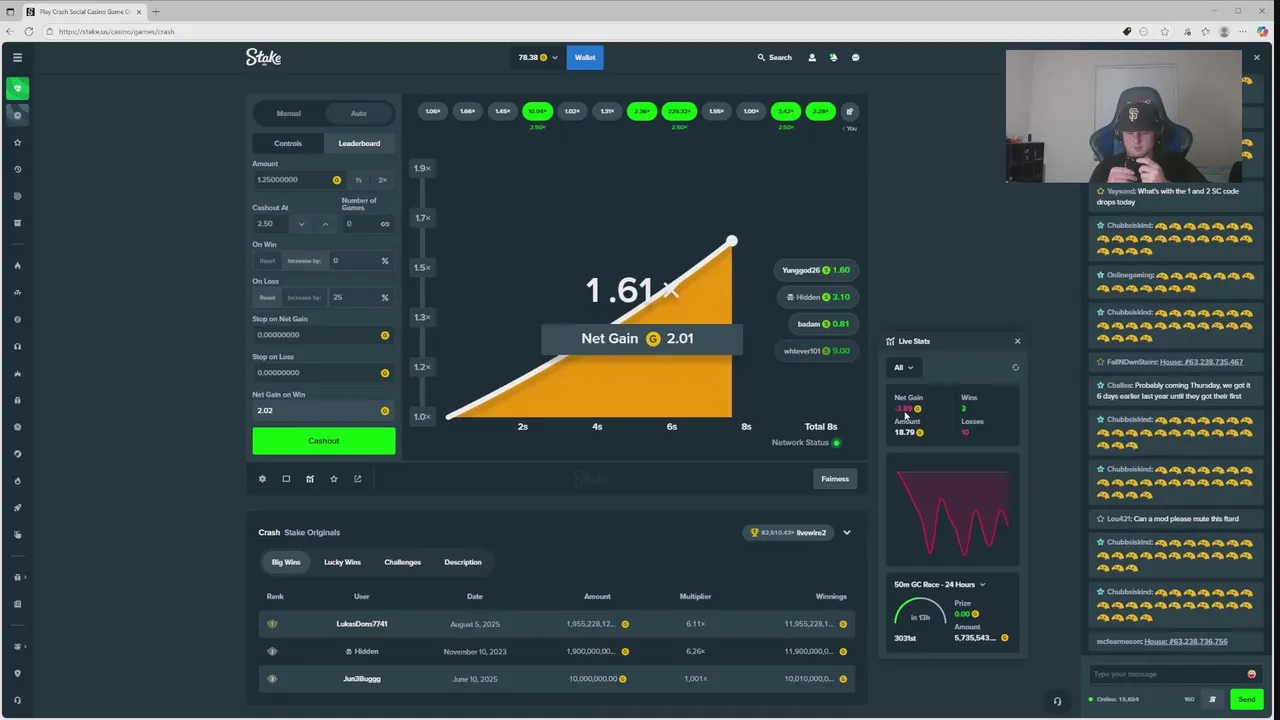1280x720 pixels.
Task: Open the user profile icon
Action: point(812,58)
